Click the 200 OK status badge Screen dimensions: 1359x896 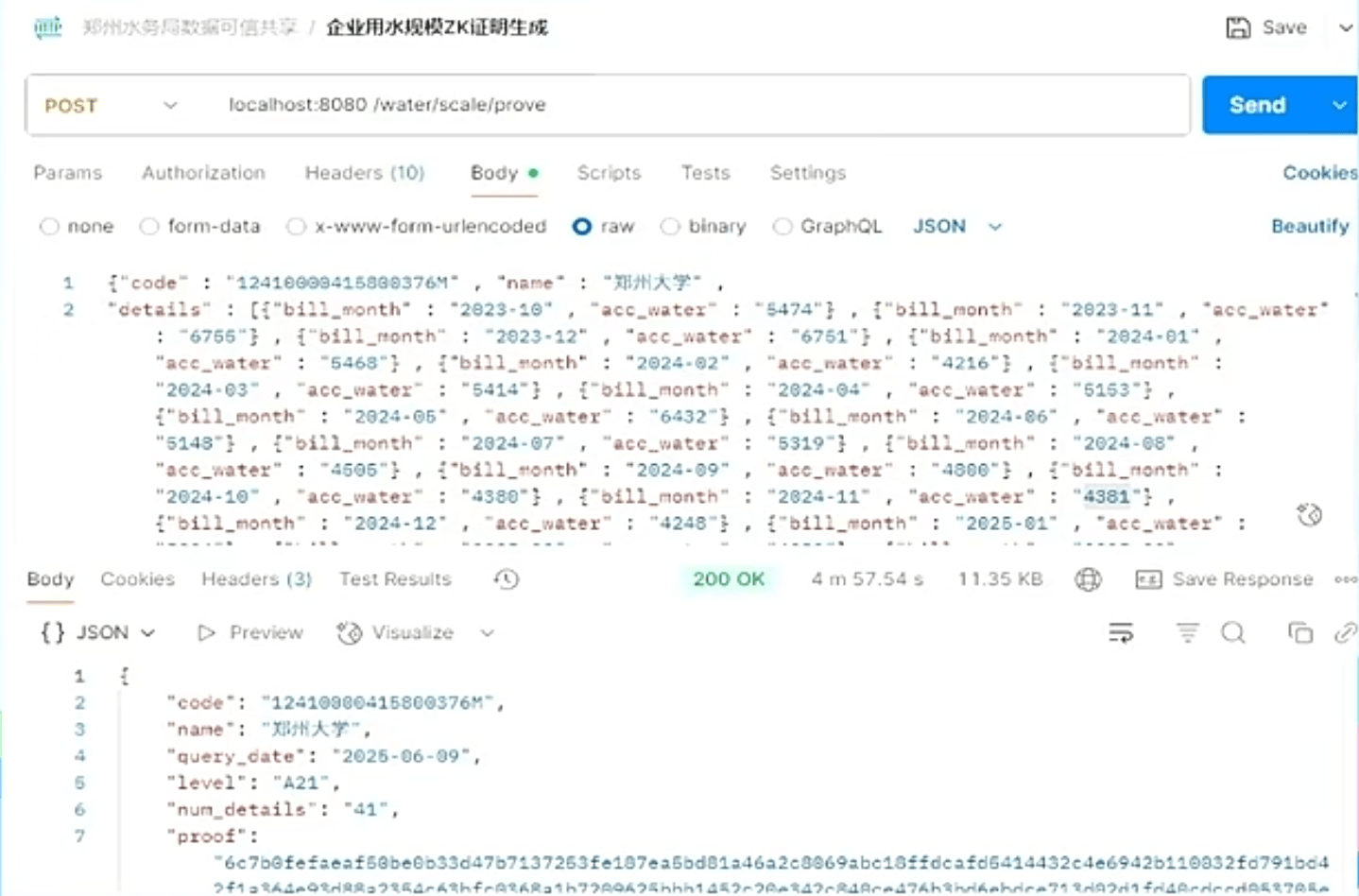pos(729,579)
